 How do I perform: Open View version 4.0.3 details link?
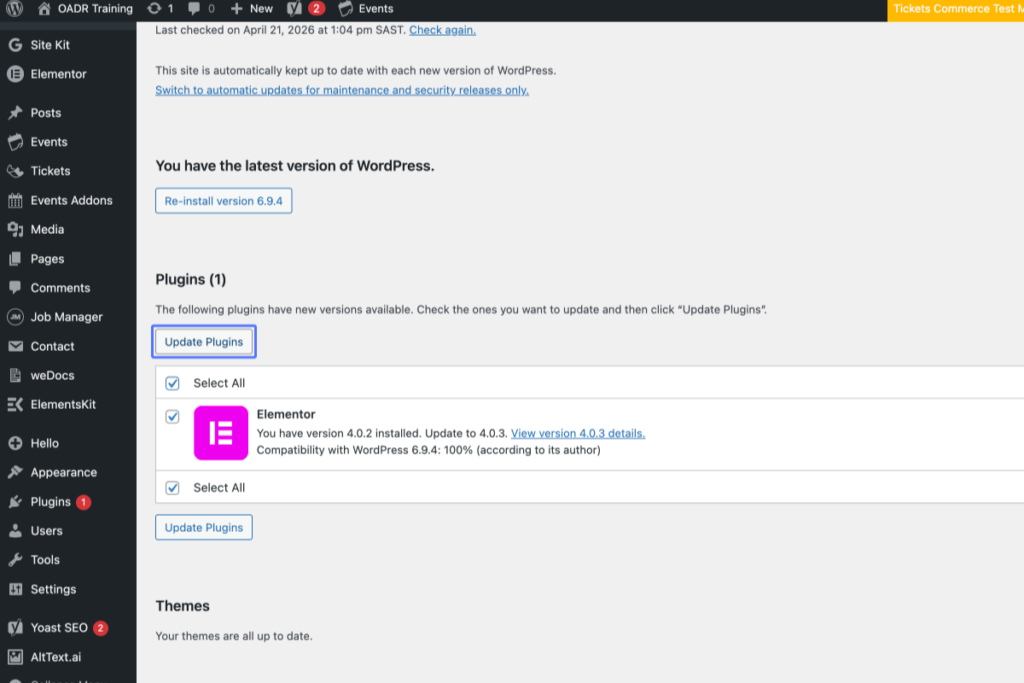point(578,433)
